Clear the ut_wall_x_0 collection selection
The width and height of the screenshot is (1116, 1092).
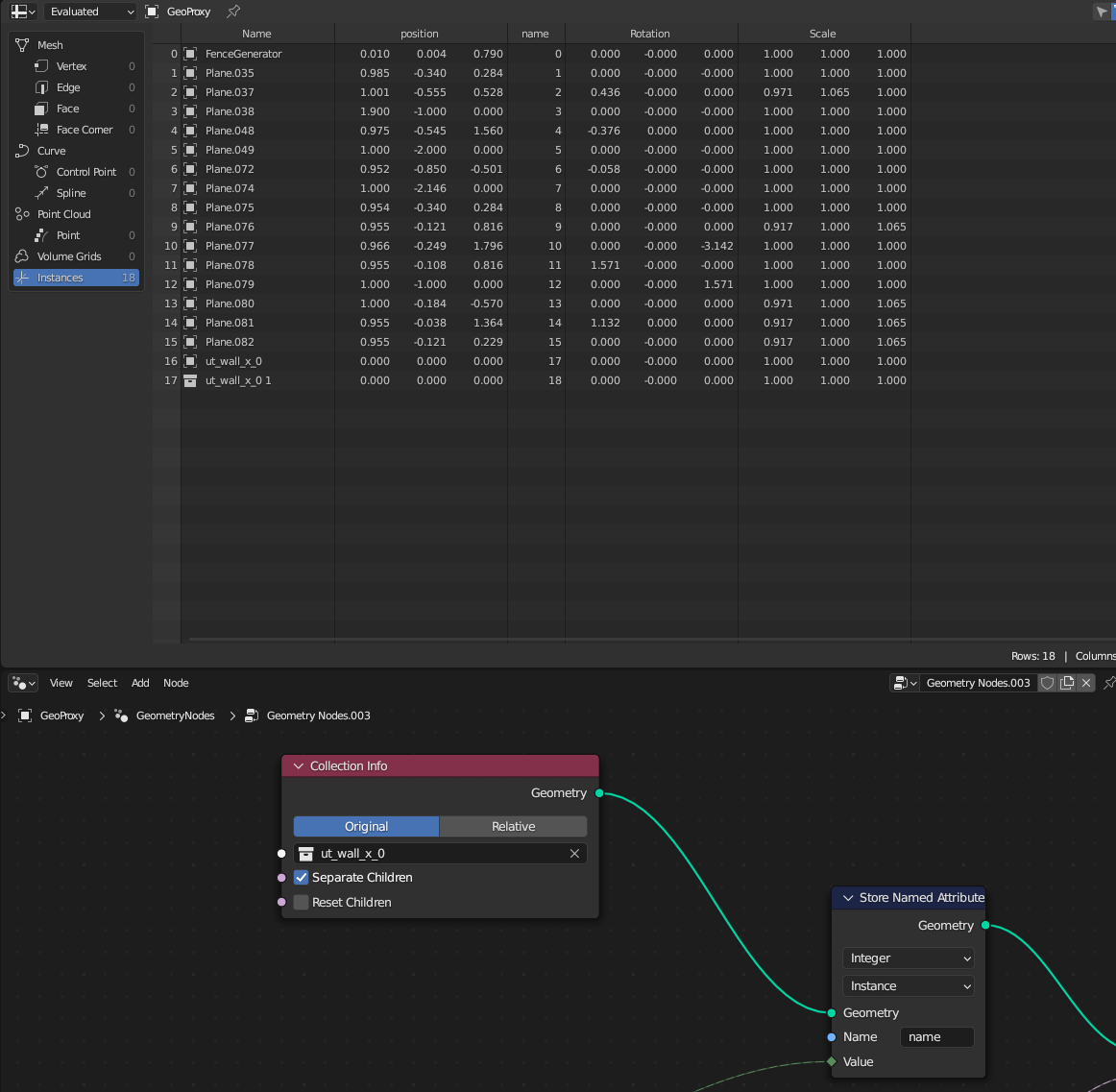point(574,854)
